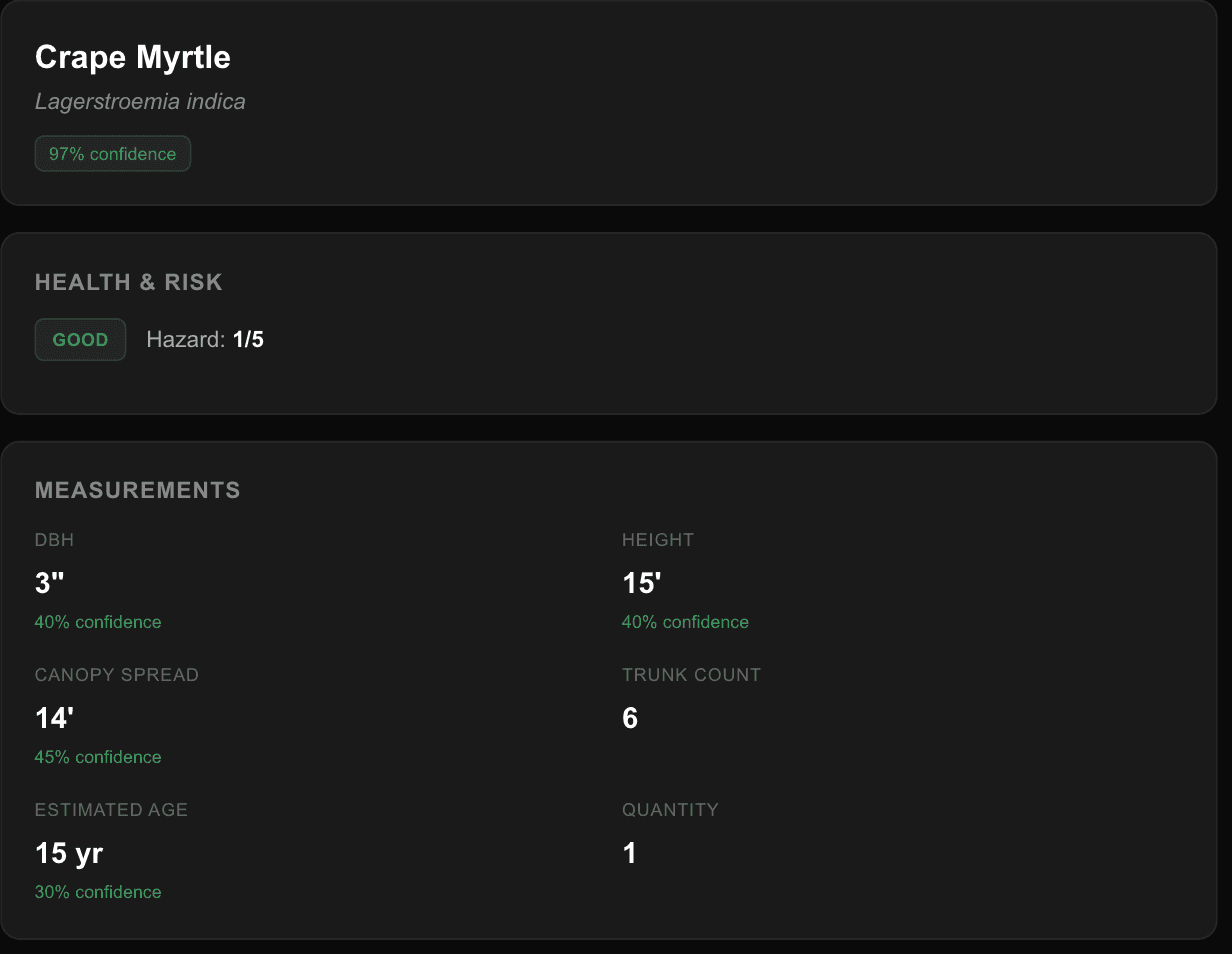Select the 15 yr estimated age value

(x=69, y=853)
